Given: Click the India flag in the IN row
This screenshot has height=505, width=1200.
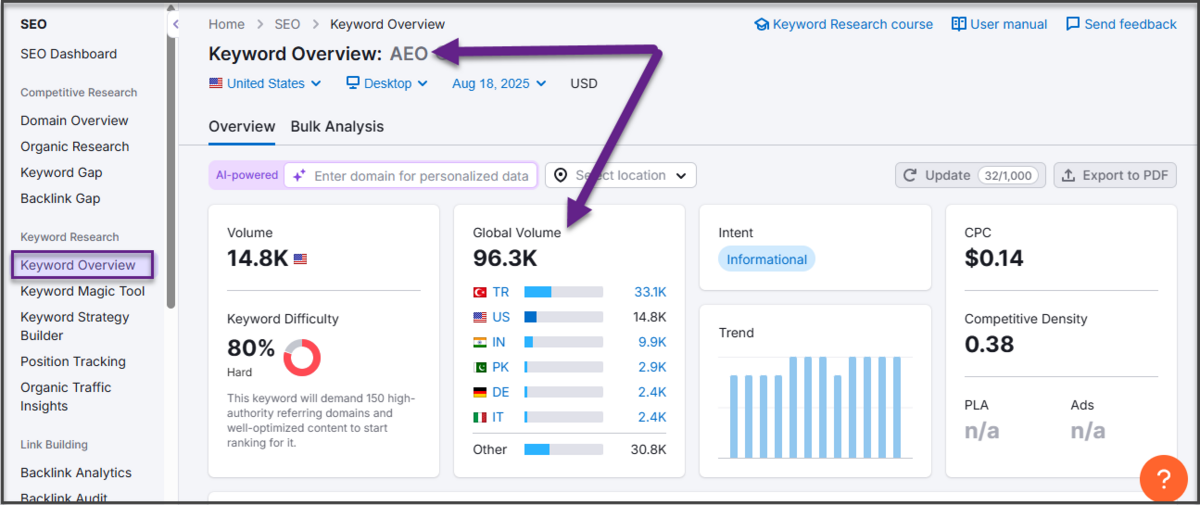Looking at the screenshot, I should 480,342.
